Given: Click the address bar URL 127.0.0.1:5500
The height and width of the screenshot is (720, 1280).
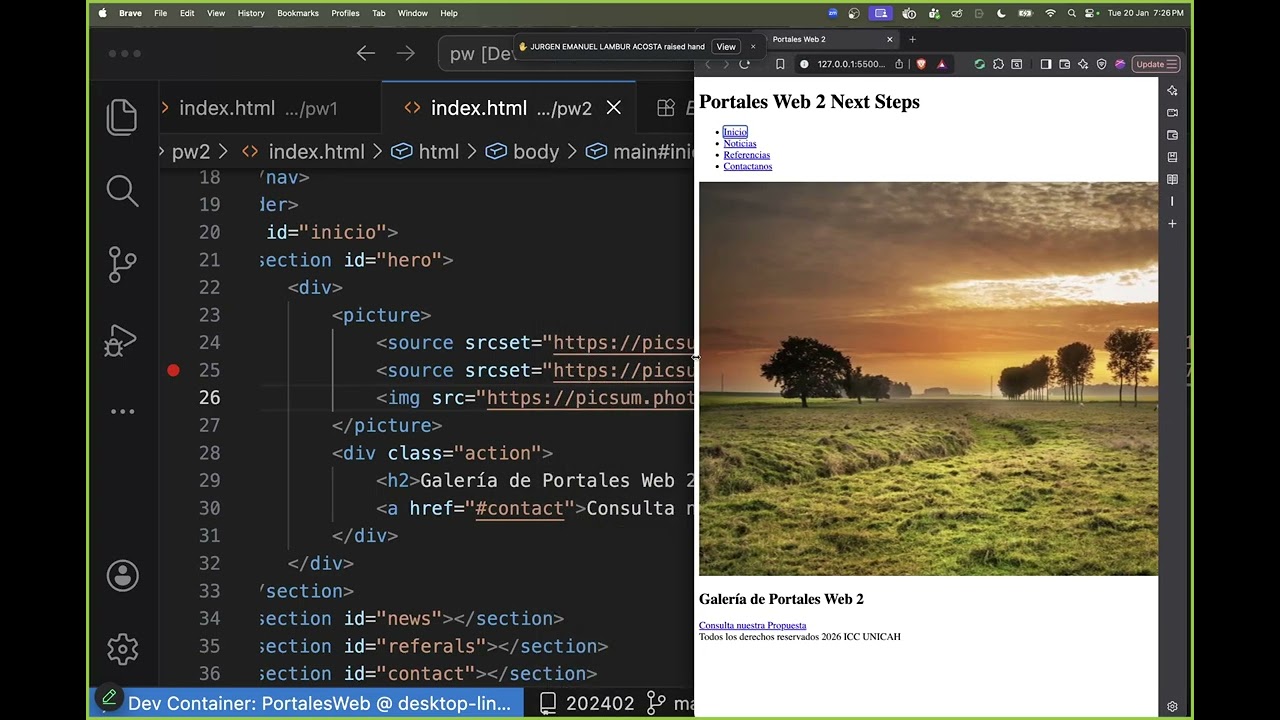Looking at the screenshot, I should tap(851, 64).
